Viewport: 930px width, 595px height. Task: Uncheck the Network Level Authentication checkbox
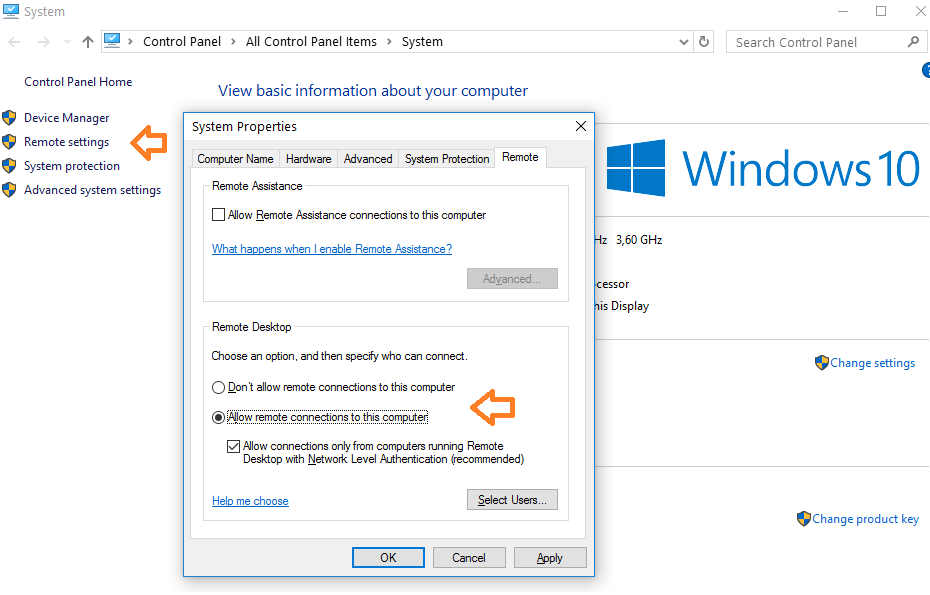234,446
